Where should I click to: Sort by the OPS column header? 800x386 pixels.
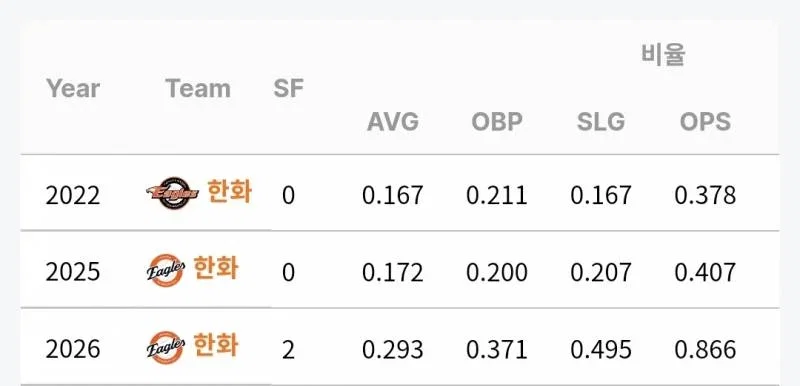pyautogui.click(x=705, y=122)
